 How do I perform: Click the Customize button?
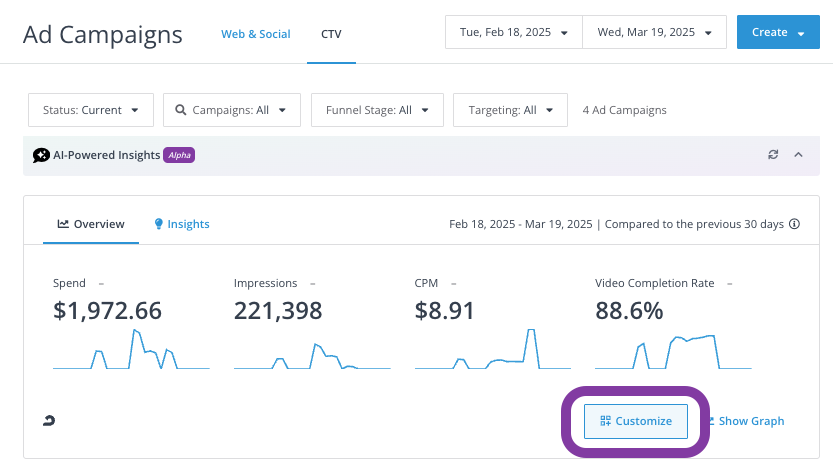tap(636, 421)
